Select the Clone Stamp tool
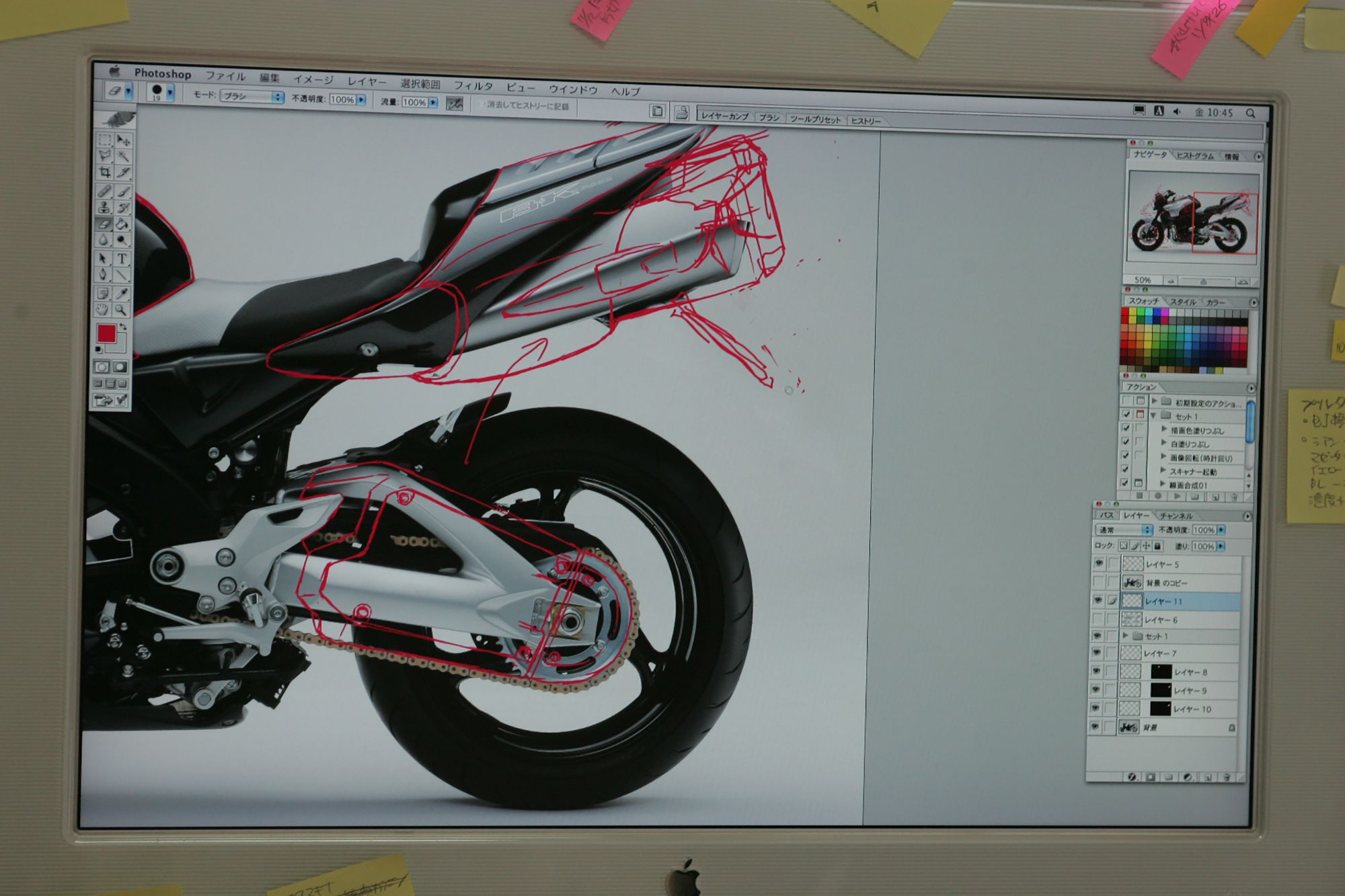The width and height of the screenshot is (1345, 896). tap(105, 207)
